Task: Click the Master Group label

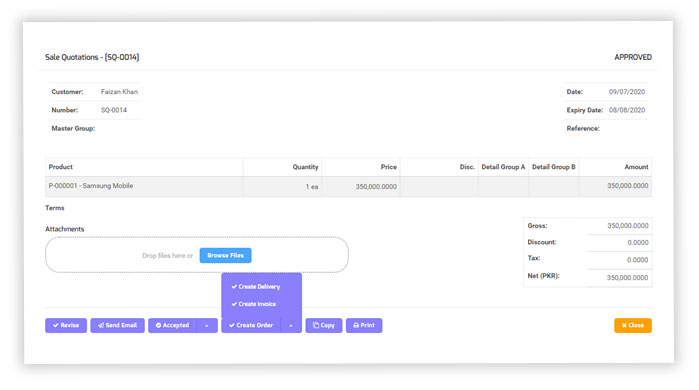Action: point(73,128)
